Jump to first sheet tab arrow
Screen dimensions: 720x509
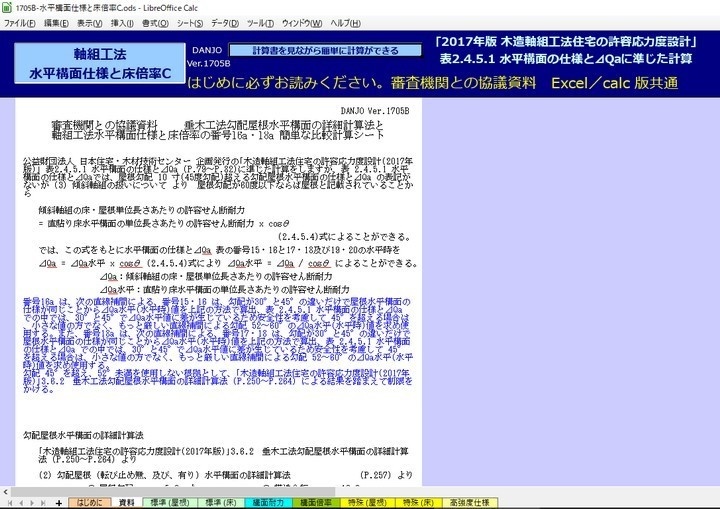(10, 503)
